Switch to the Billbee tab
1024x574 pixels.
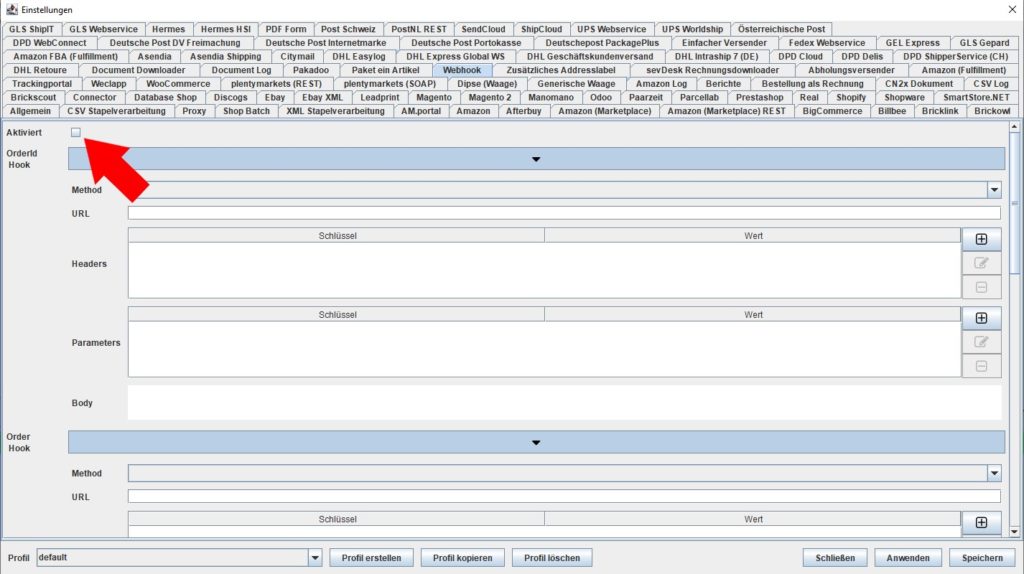[891, 111]
